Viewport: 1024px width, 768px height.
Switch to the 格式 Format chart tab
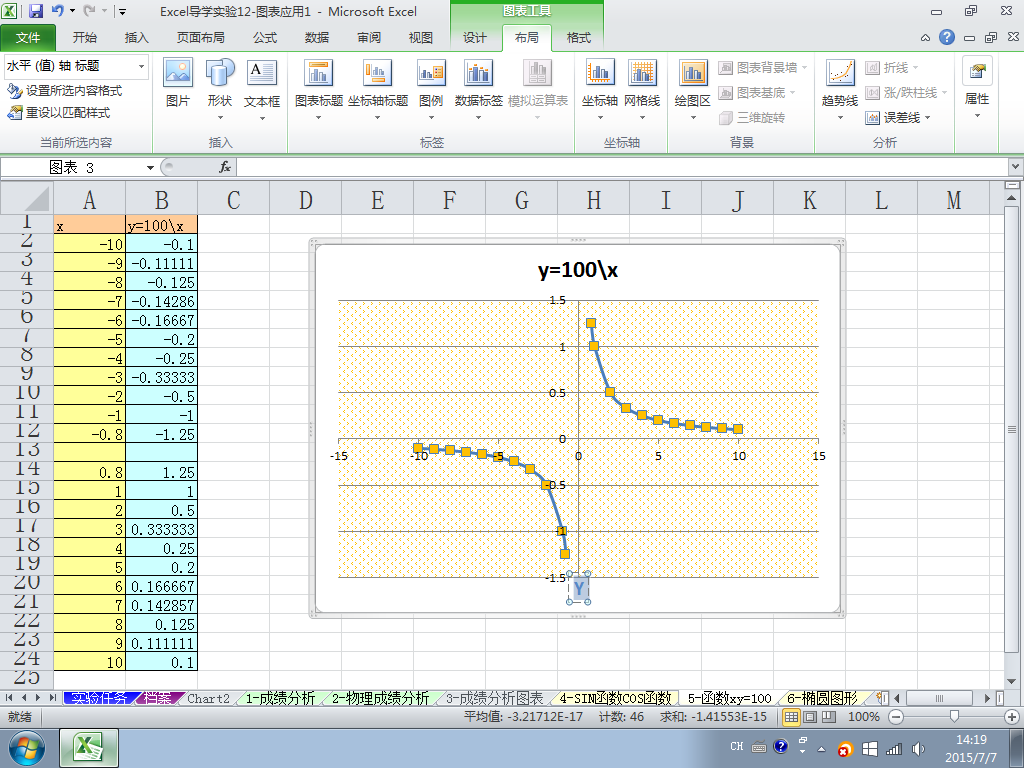579,38
